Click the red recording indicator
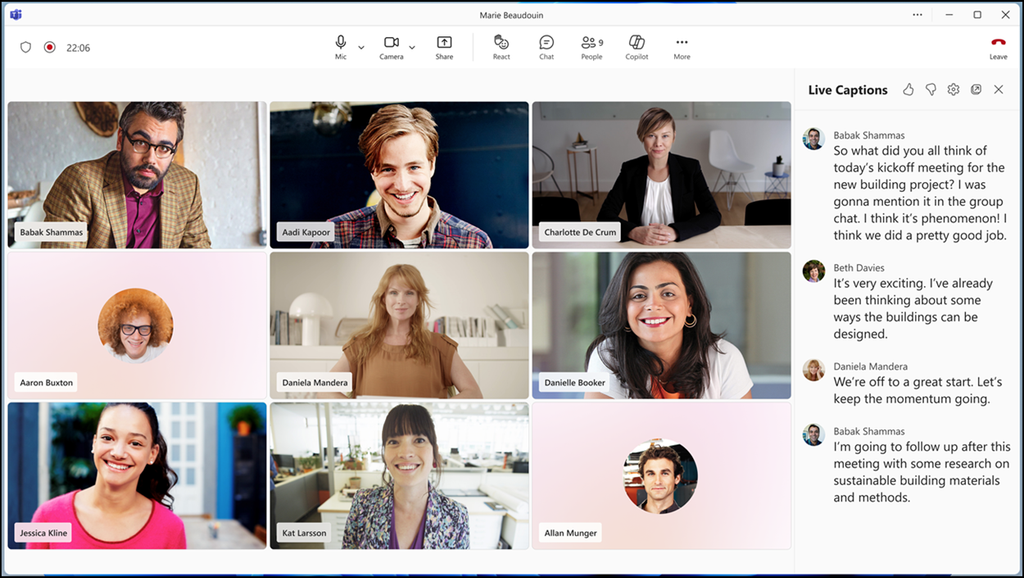This screenshot has width=1024, height=578. (x=50, y=47)
